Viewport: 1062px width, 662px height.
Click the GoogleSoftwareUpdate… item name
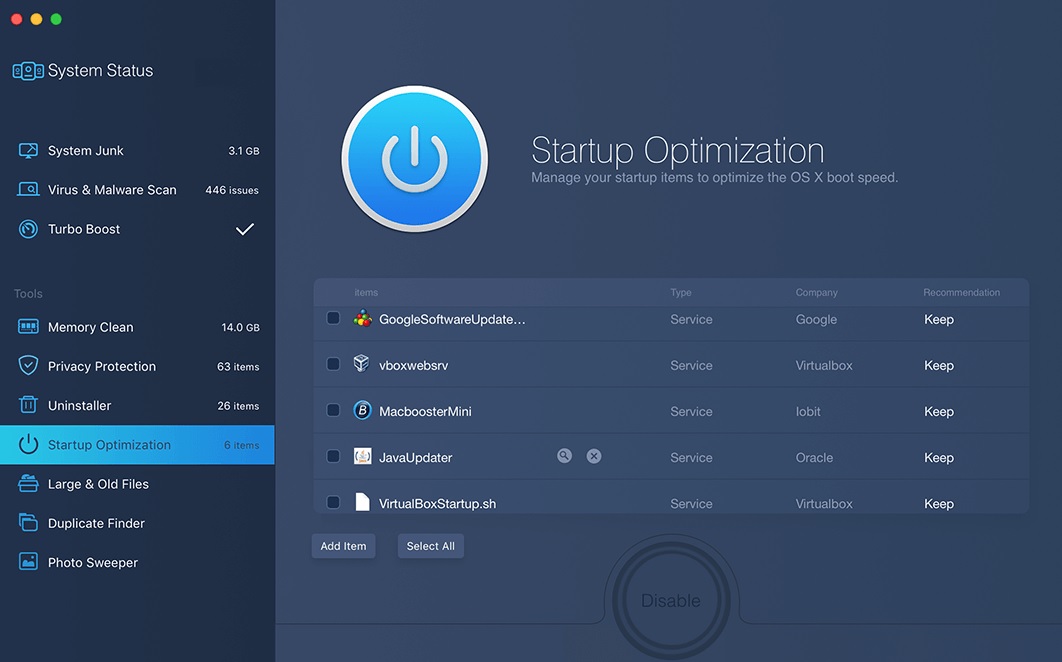point(452,319)
